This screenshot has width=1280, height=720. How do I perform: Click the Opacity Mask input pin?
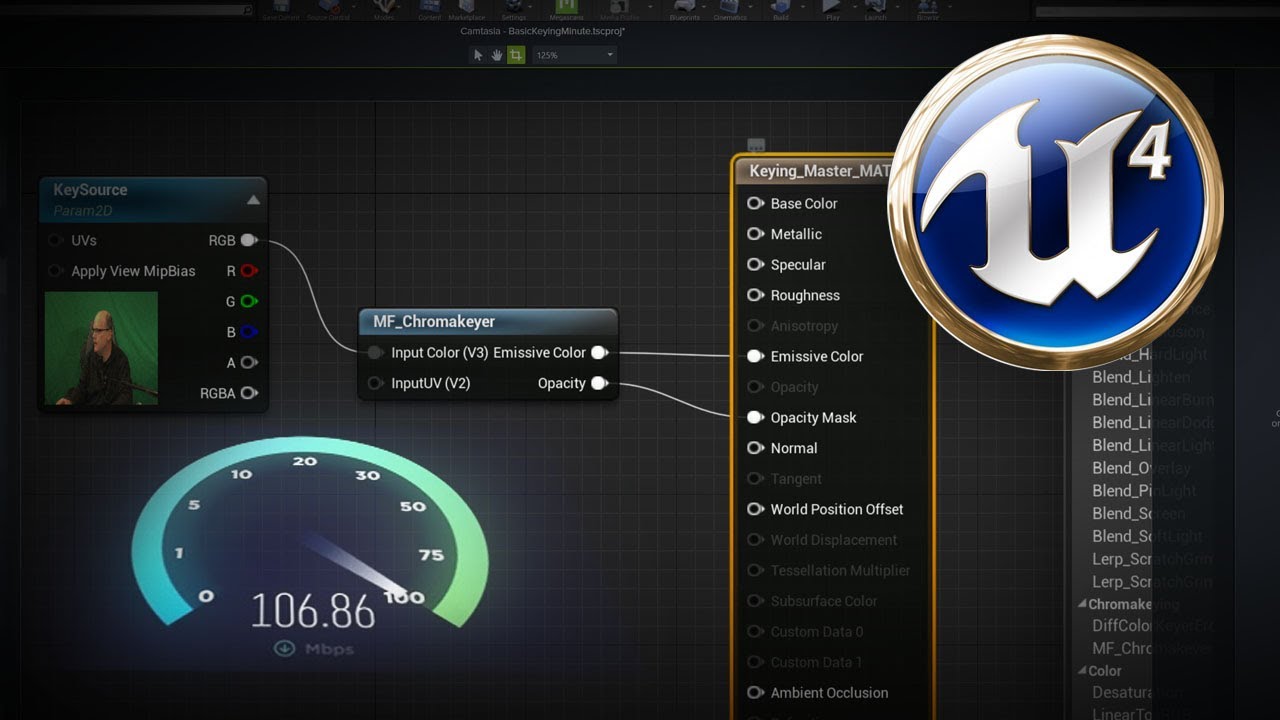pyautogui.click(x=756, y=417)
